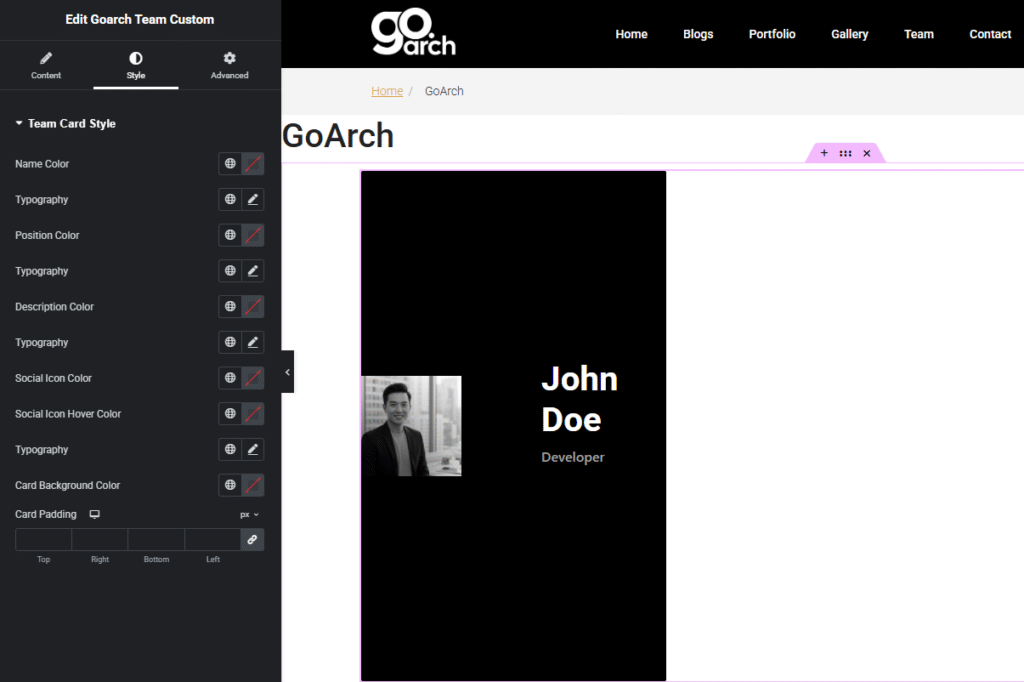The width and height of the screenshot is (1024, 682).
Task: Open global color for Description Color
Action: [230, 306]
